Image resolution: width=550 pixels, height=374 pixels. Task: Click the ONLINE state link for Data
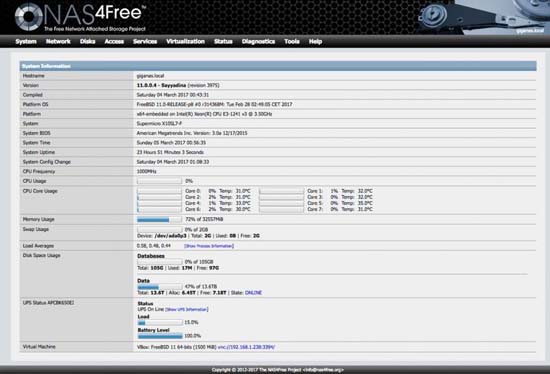pyautogui.click(x=253, y=293)
